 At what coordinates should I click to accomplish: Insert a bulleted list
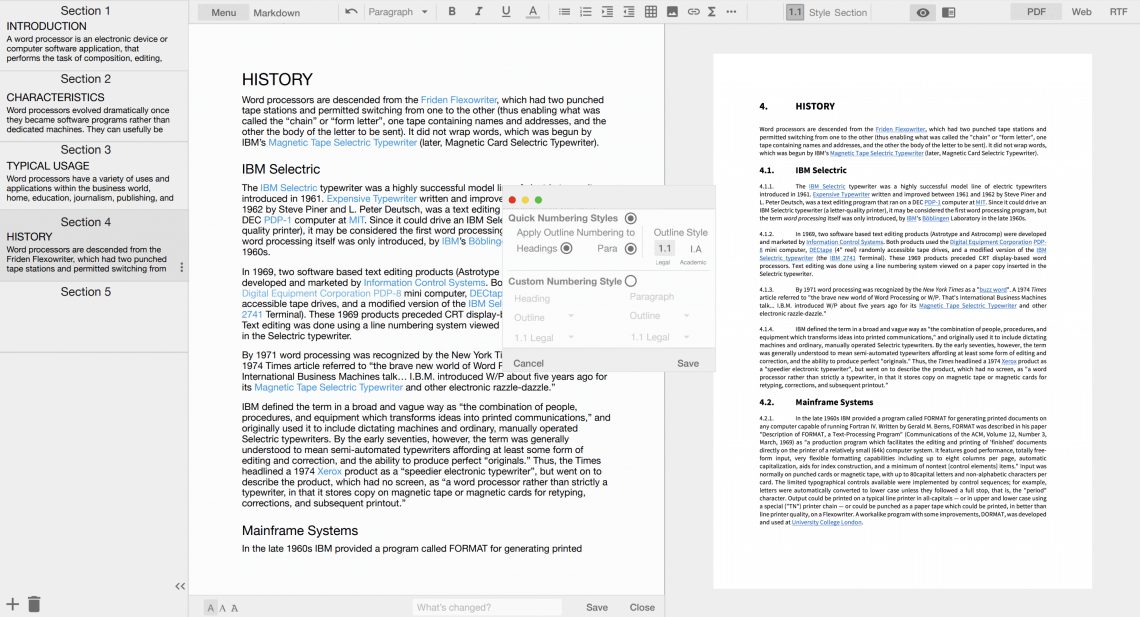pyautogui.click(x=564, y=12)
